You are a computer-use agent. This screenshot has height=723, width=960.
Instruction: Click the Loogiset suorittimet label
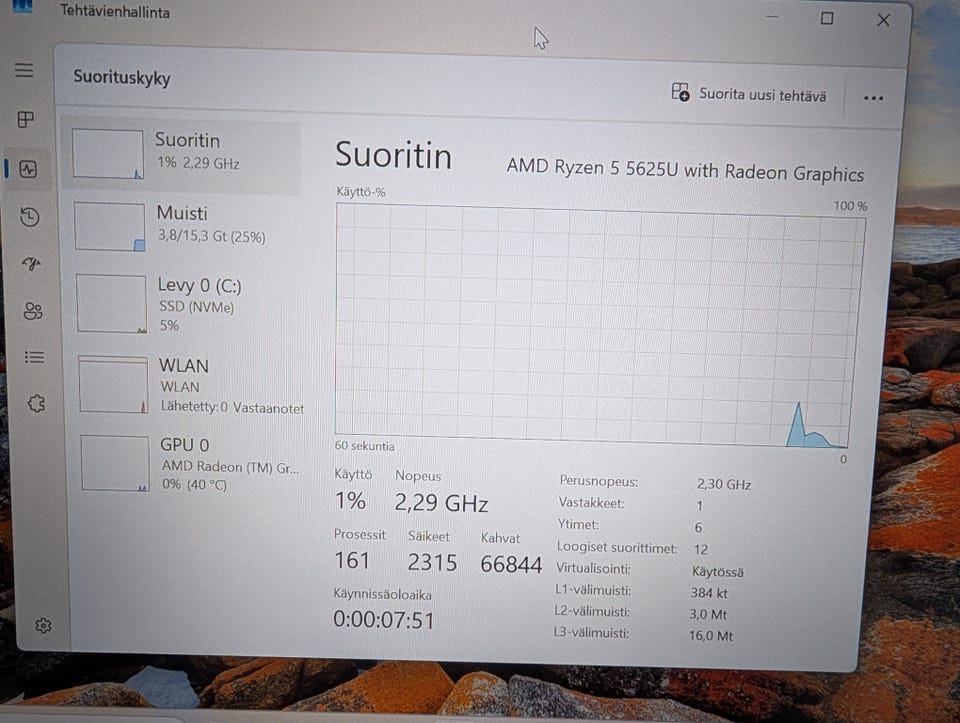[x=617, y=547]
